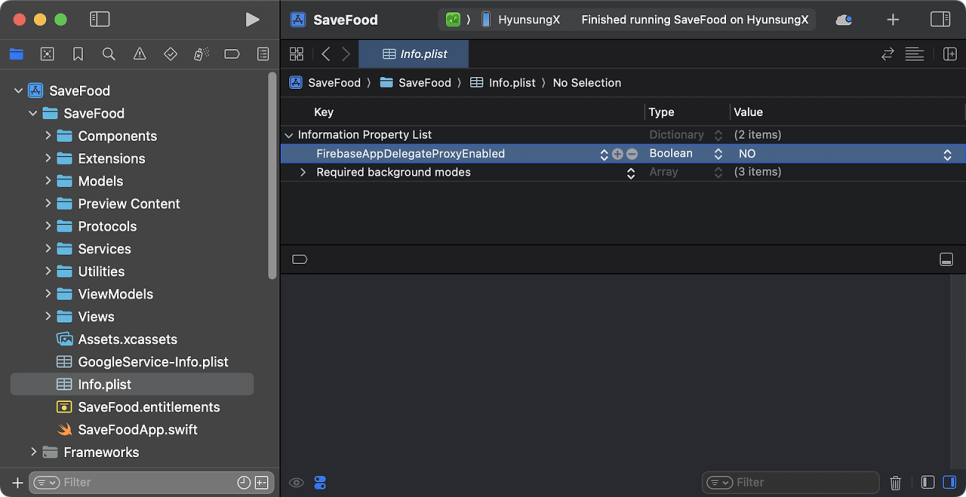Open the Issue navigator

coord(140,54)
